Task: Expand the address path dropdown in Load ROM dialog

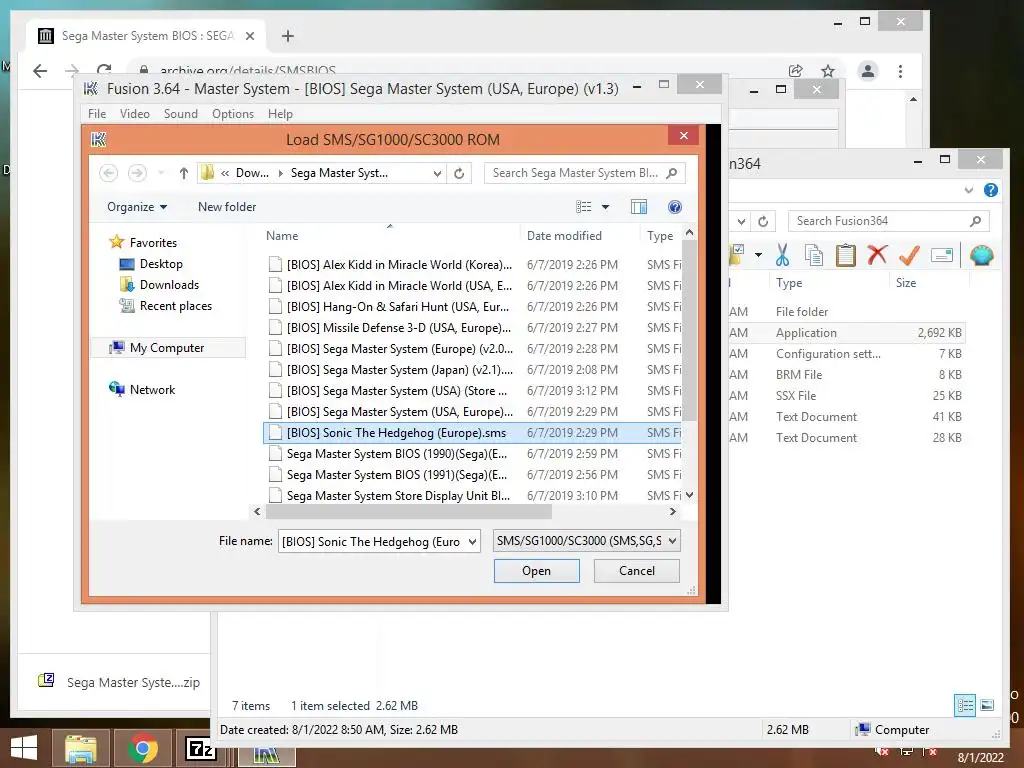Action: 437,173
